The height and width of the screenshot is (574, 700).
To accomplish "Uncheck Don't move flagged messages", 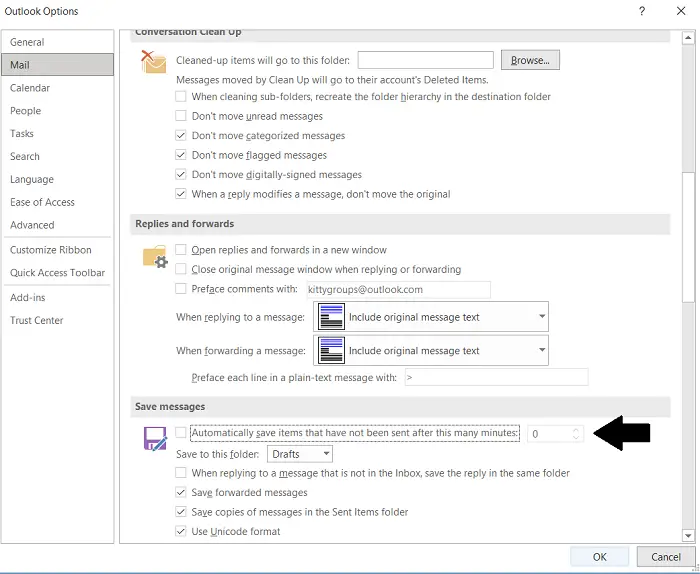I will tap(181, 155).
